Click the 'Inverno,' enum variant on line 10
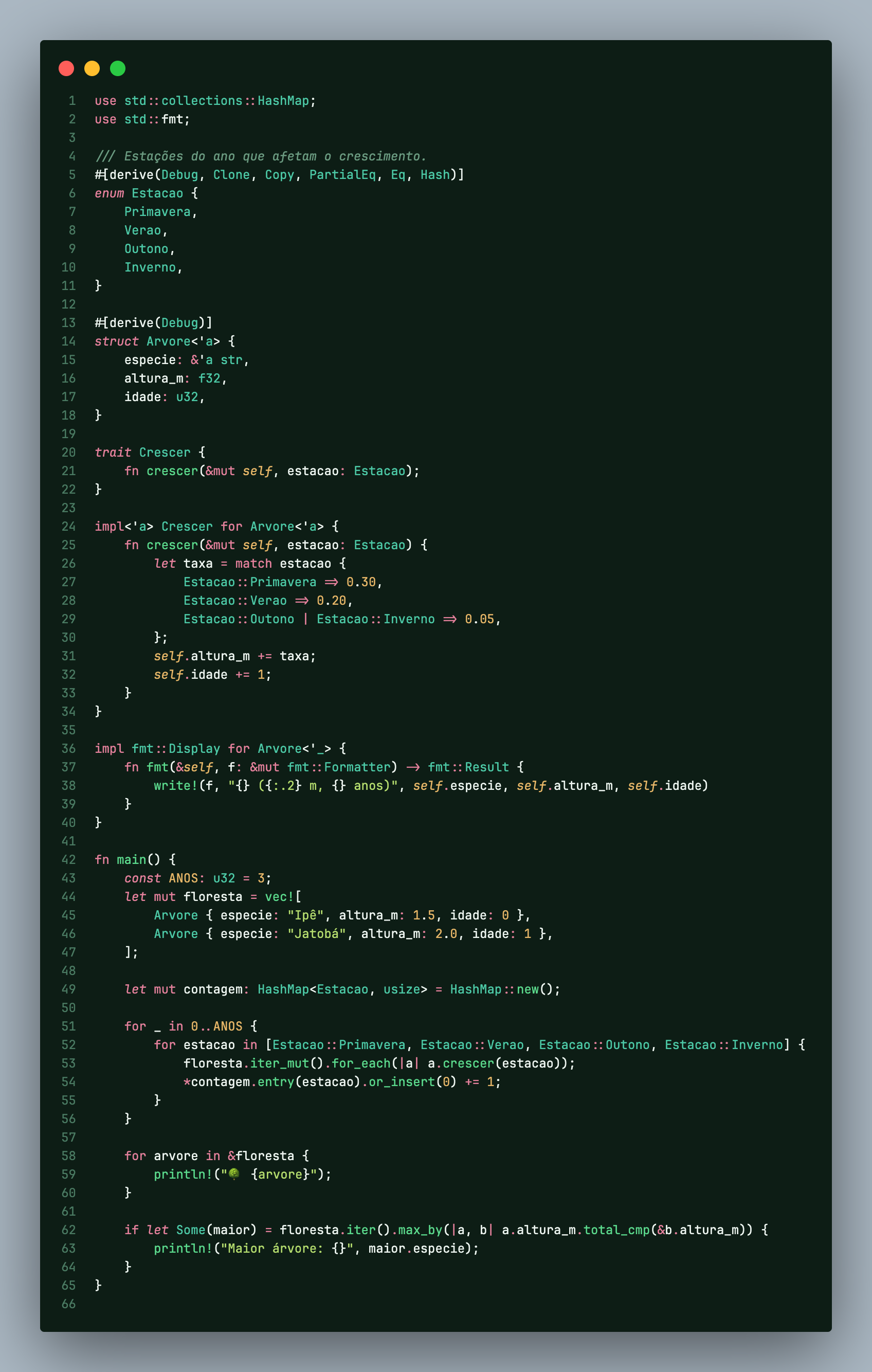872x1372 pixels. pos(153,267)
